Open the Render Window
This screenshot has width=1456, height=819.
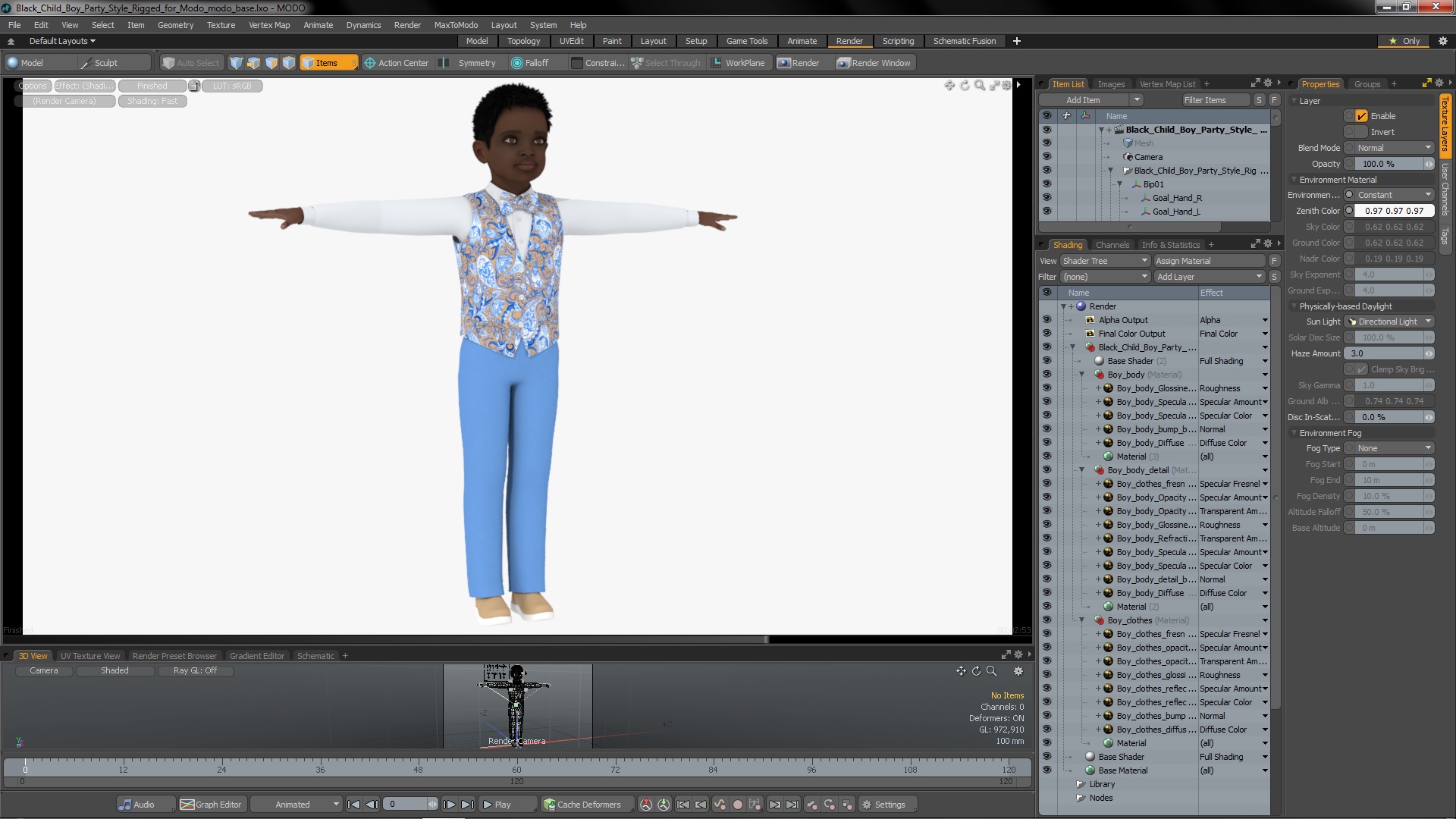tap(874, 63)
